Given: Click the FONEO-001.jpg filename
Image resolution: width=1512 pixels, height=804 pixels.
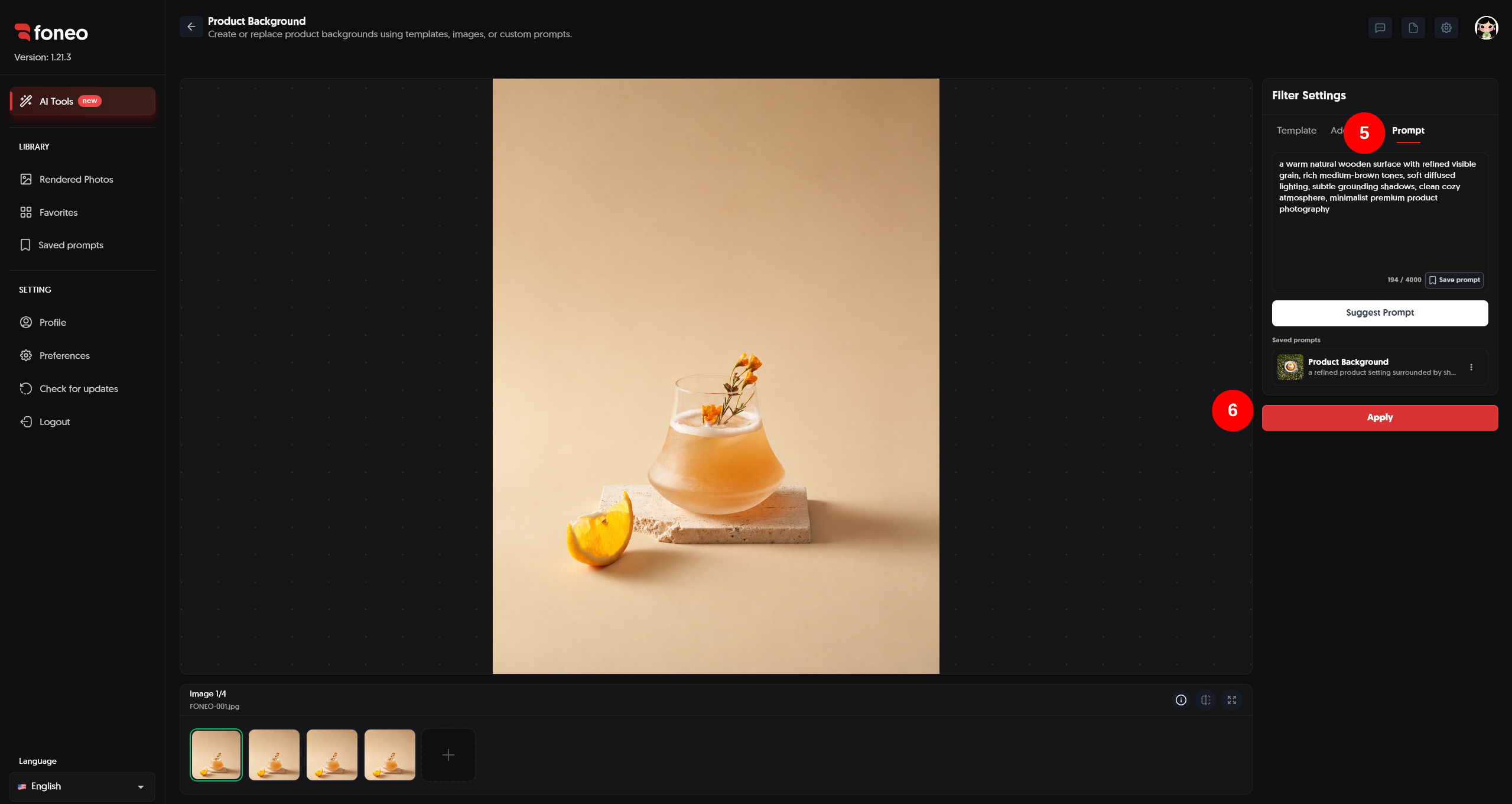Looking at the screenshot, I should [214, 706].
